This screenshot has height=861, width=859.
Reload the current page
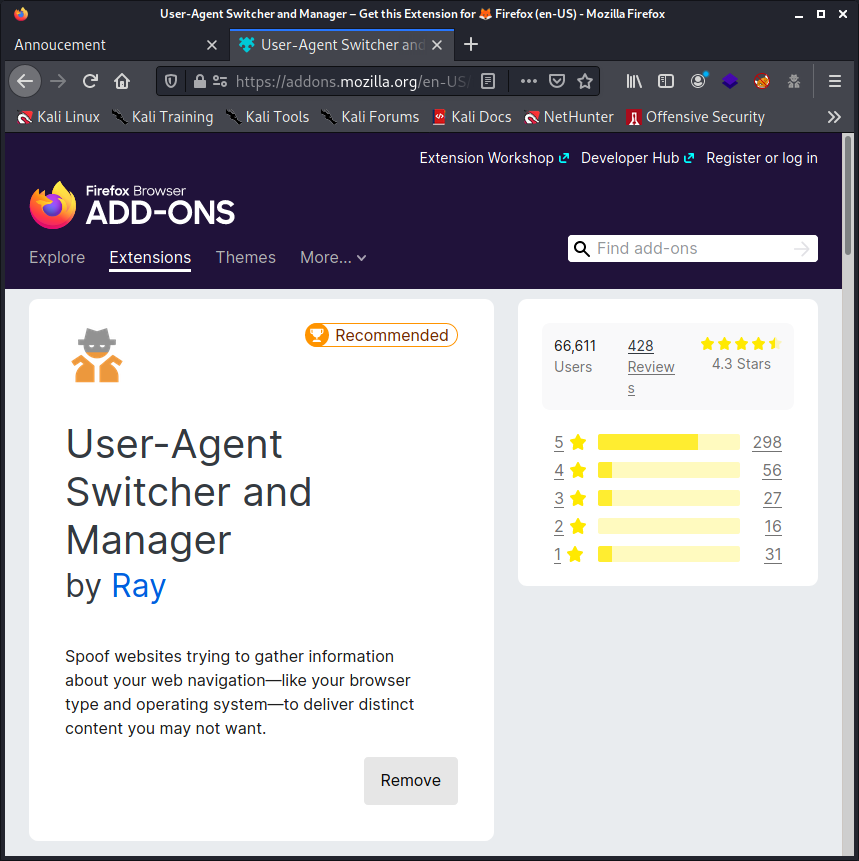(90, 82)
